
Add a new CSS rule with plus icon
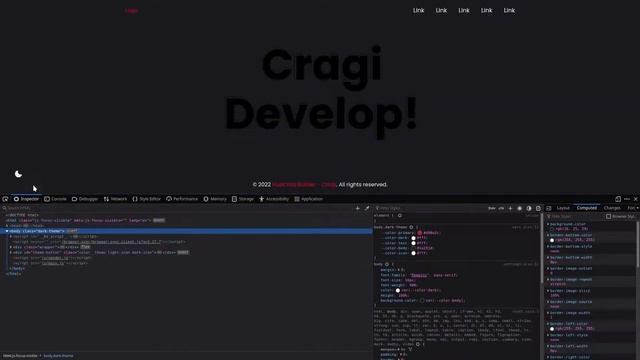(x=510, y=208)
